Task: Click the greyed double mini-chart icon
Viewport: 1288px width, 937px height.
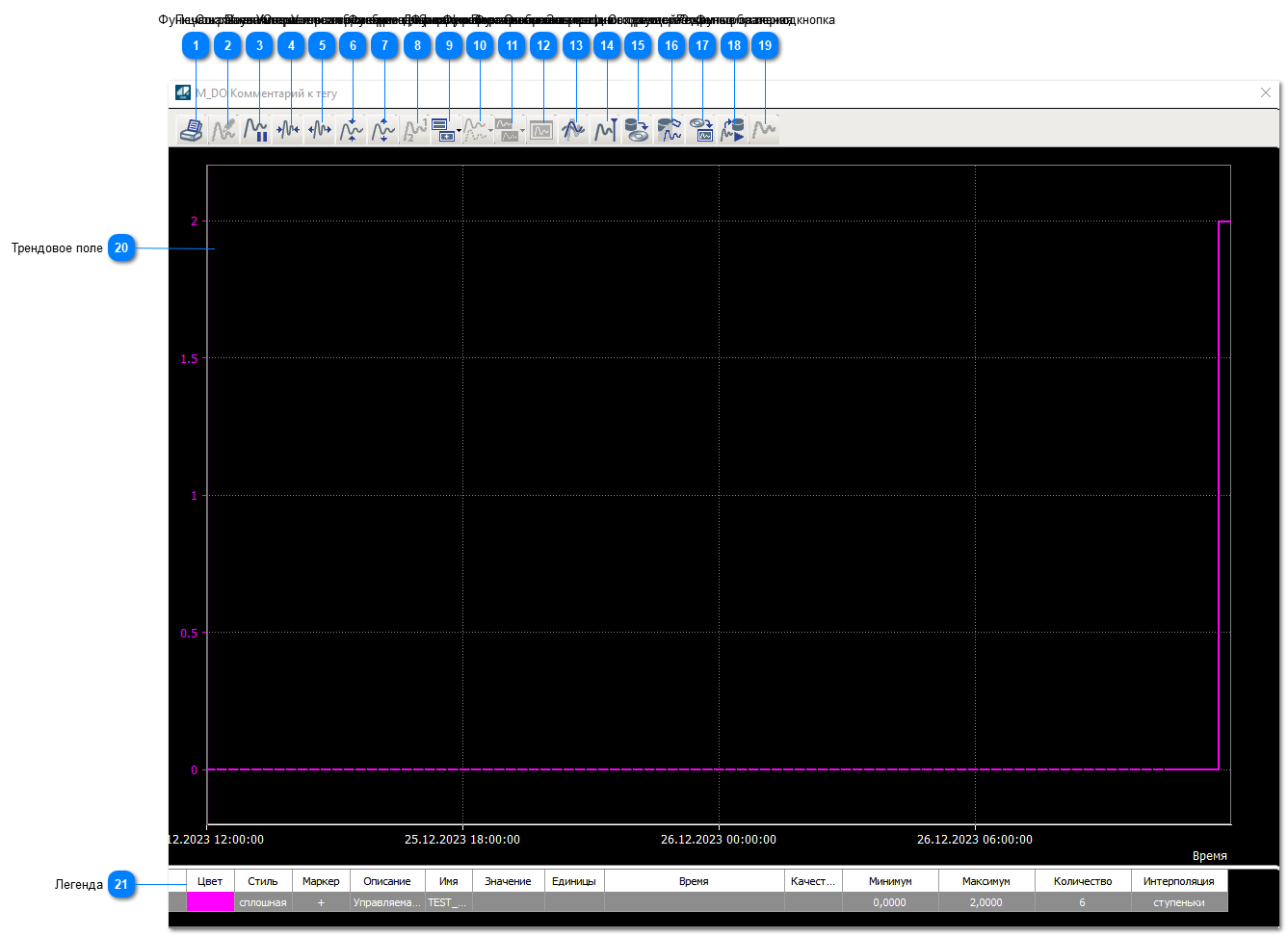Action: tap(507, 130)
